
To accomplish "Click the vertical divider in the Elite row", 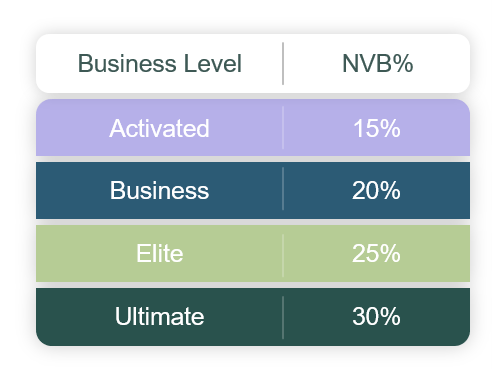I will [283, 255].
